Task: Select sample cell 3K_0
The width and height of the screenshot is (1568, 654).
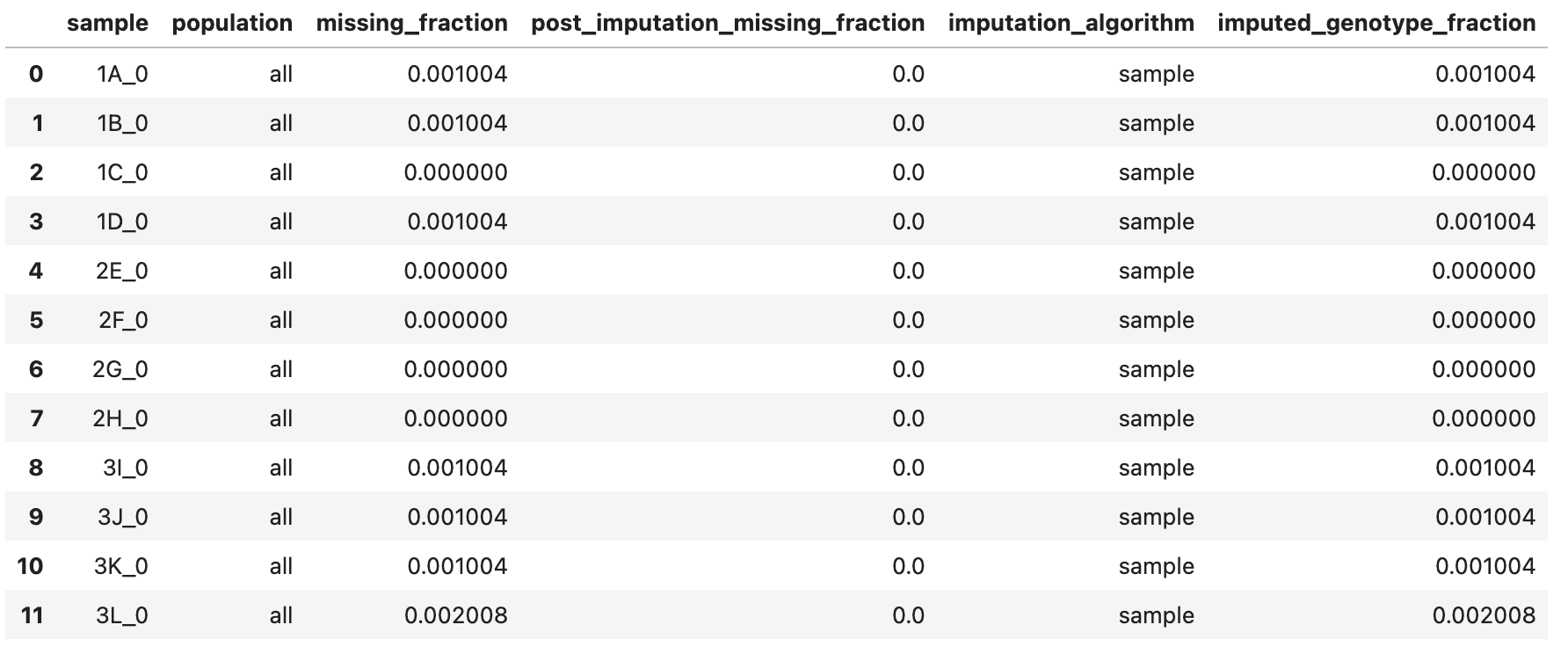Action: point(121,566)
